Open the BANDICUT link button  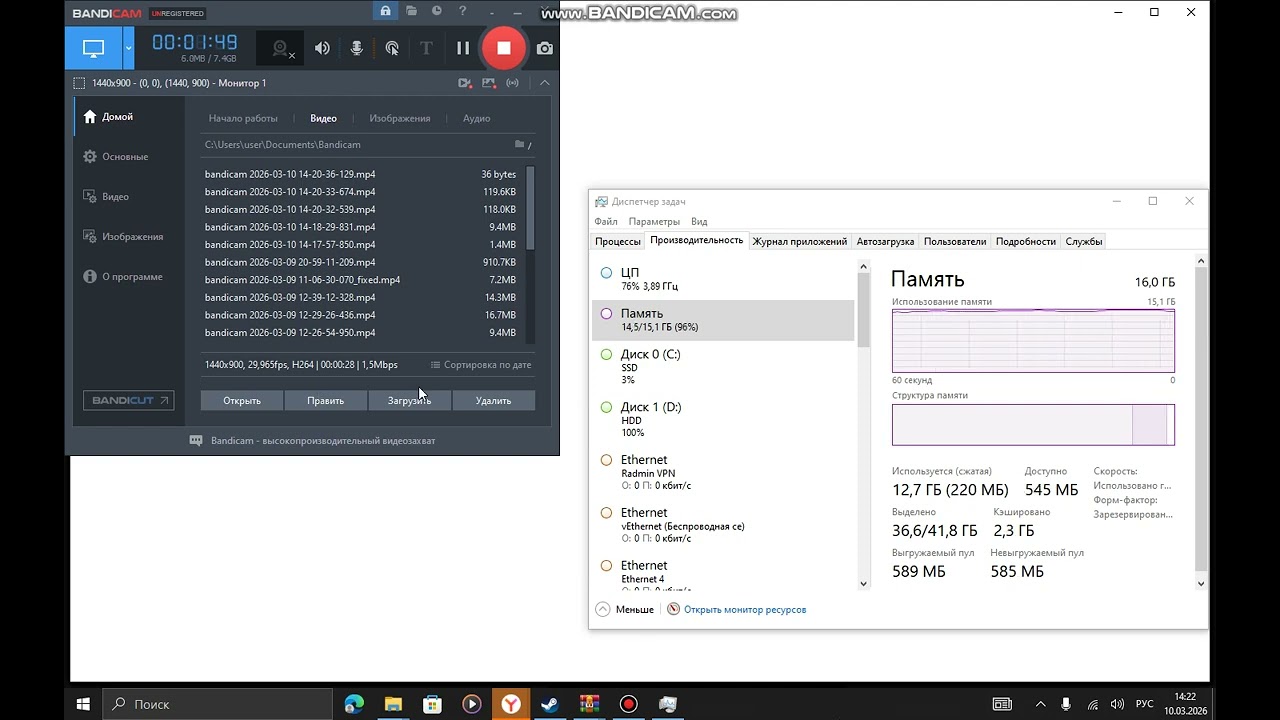(128, 400)
